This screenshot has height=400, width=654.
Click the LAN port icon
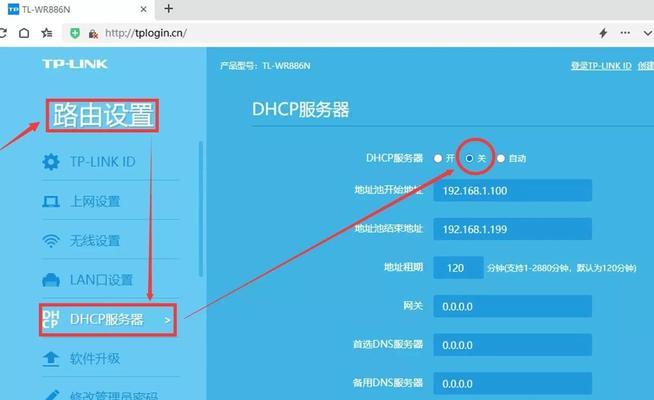[x=51, y=280]
